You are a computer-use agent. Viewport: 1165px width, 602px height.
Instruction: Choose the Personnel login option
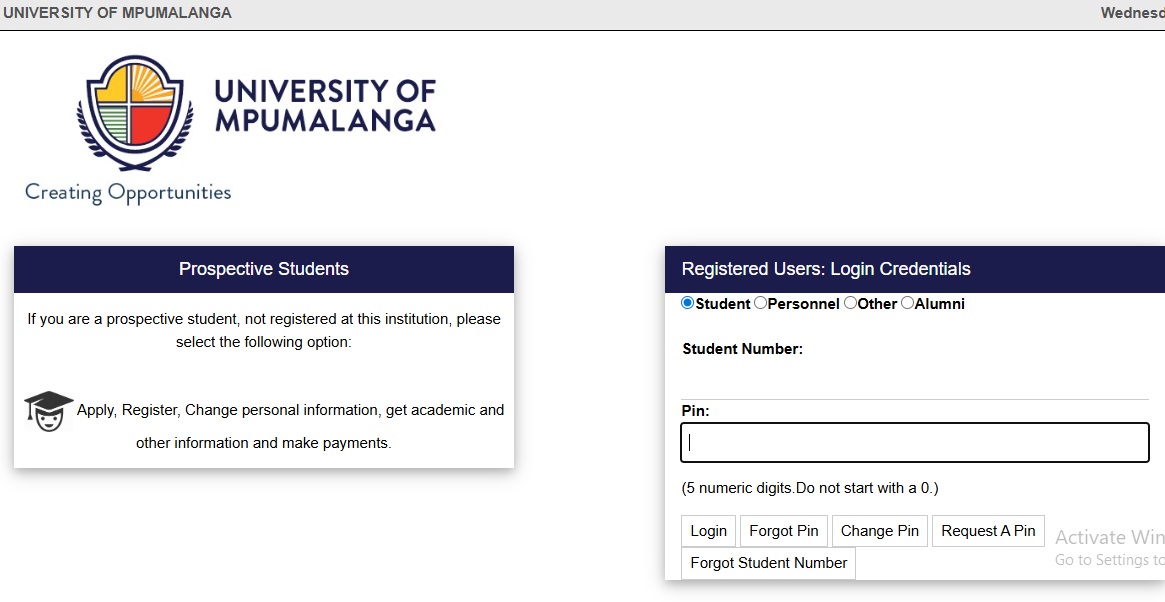point(761,303)
